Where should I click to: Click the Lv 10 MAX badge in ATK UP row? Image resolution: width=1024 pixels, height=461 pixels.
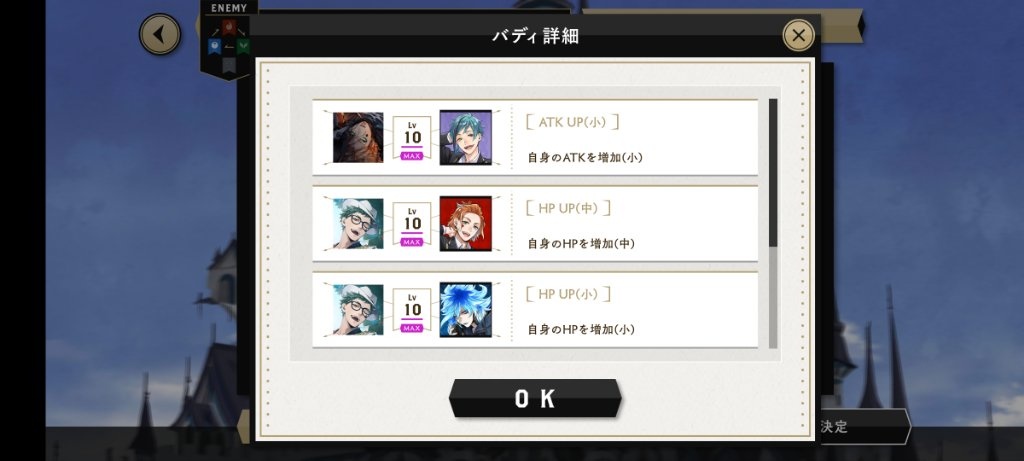412,138
